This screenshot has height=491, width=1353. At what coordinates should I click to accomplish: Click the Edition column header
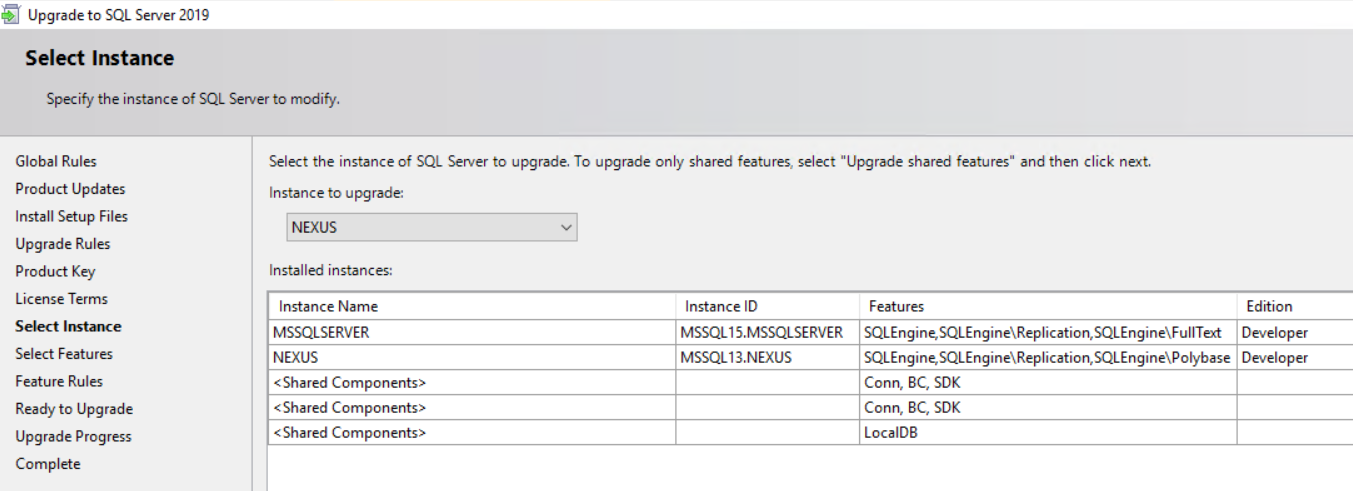tap(1295, 306)
